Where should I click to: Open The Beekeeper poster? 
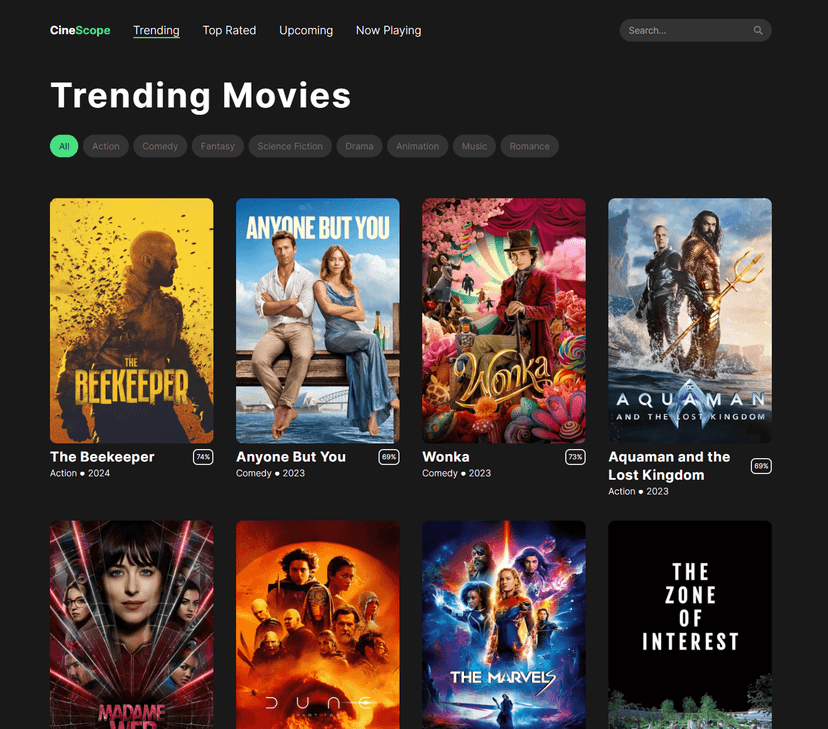[132, 320]
